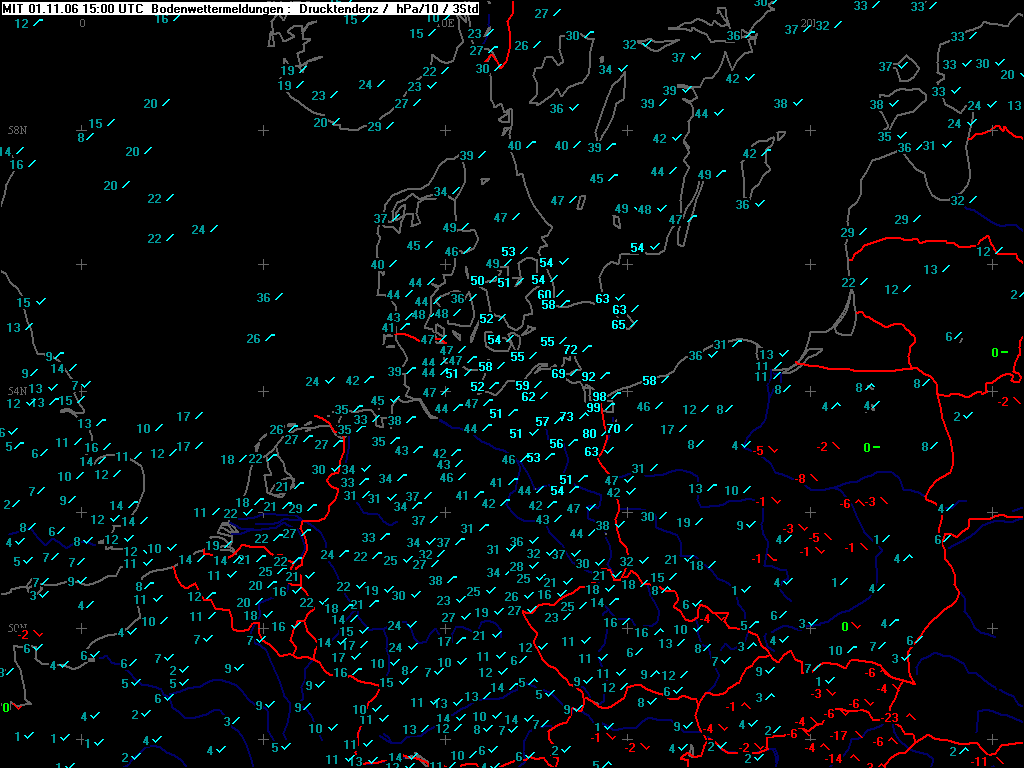Click the 58N latitude label
The width and height of the screenshot is (1024, 768).
(18, 130)
